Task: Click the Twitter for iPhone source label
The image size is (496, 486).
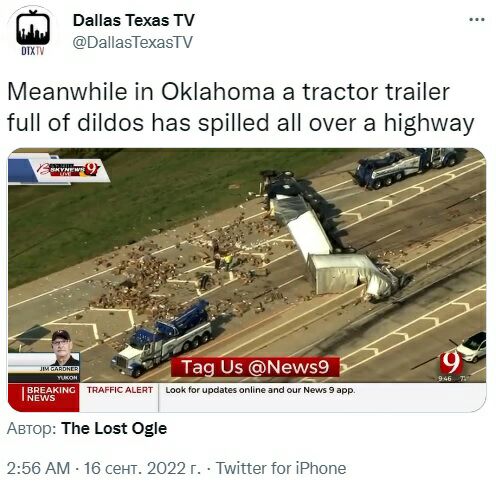Action: click(281, 468)
